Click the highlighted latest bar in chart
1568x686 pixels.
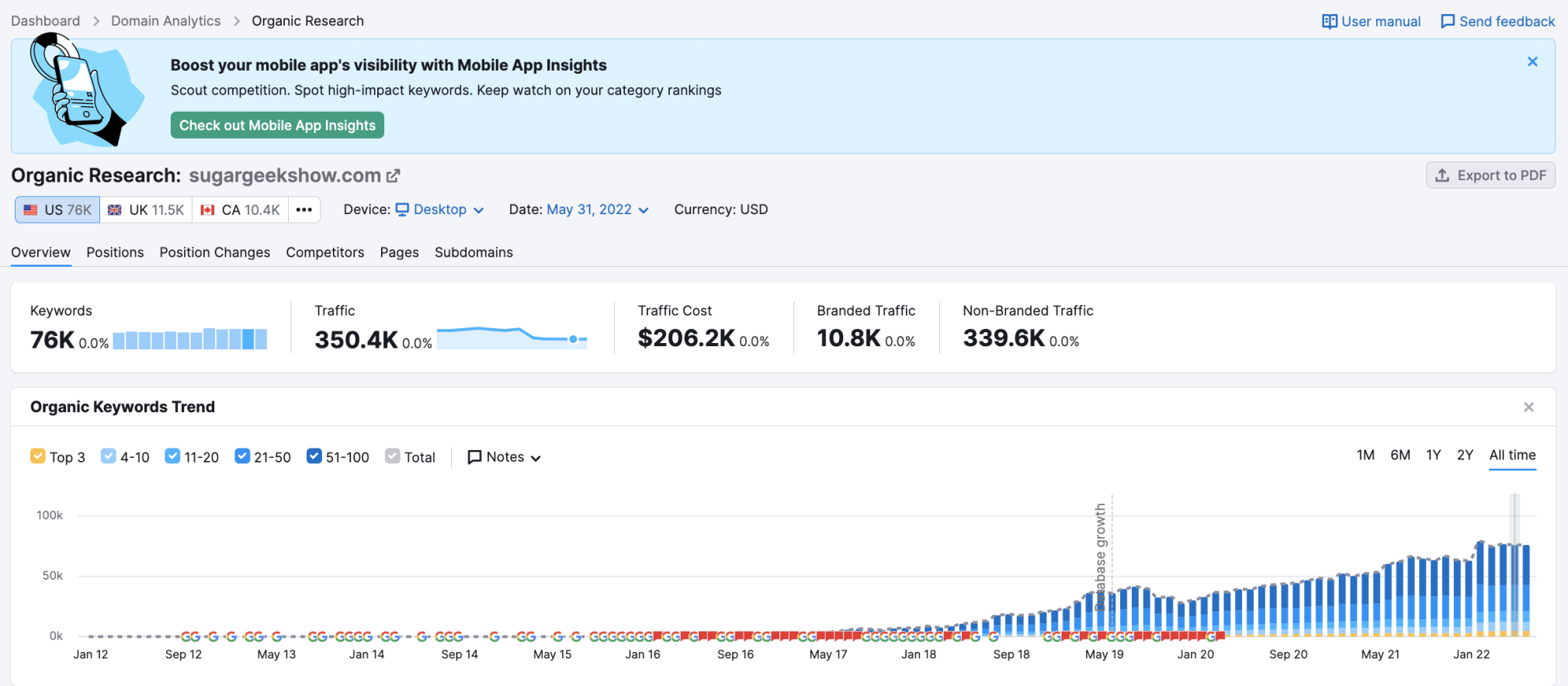tap(1514, 590)
